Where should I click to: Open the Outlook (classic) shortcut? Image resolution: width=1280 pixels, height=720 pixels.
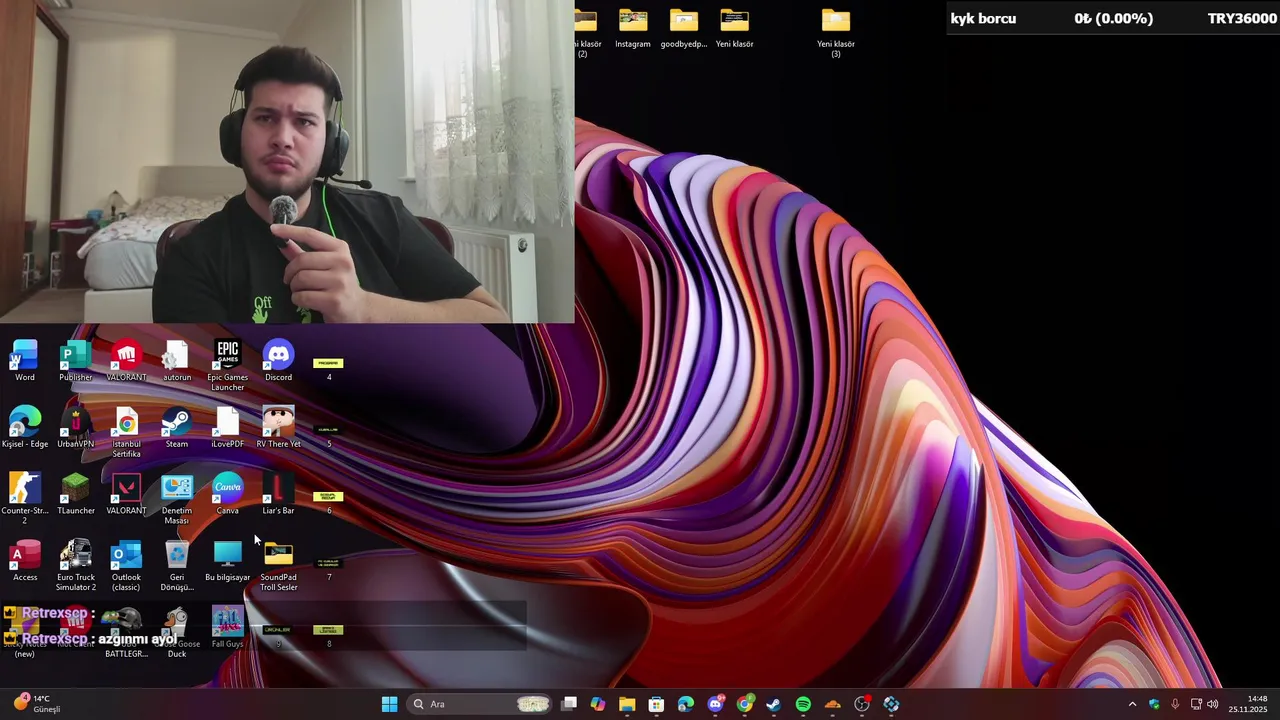(x=126, y=565)
